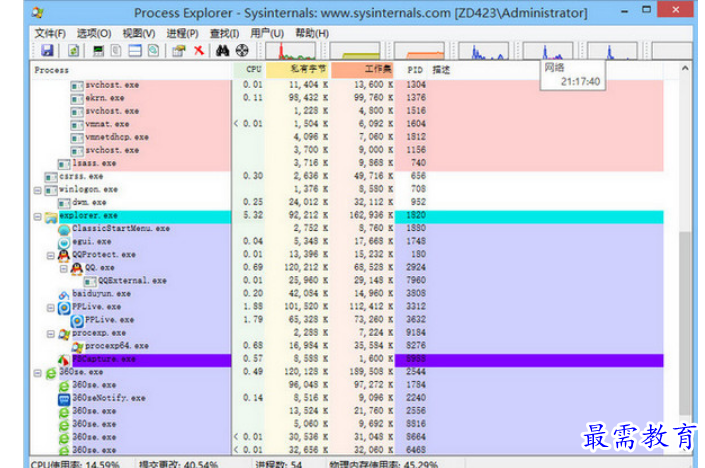This screenshot has width=705, height=468.
Task: Toggle lower pane toolbar icon
Action: click(x=135, y=50)
